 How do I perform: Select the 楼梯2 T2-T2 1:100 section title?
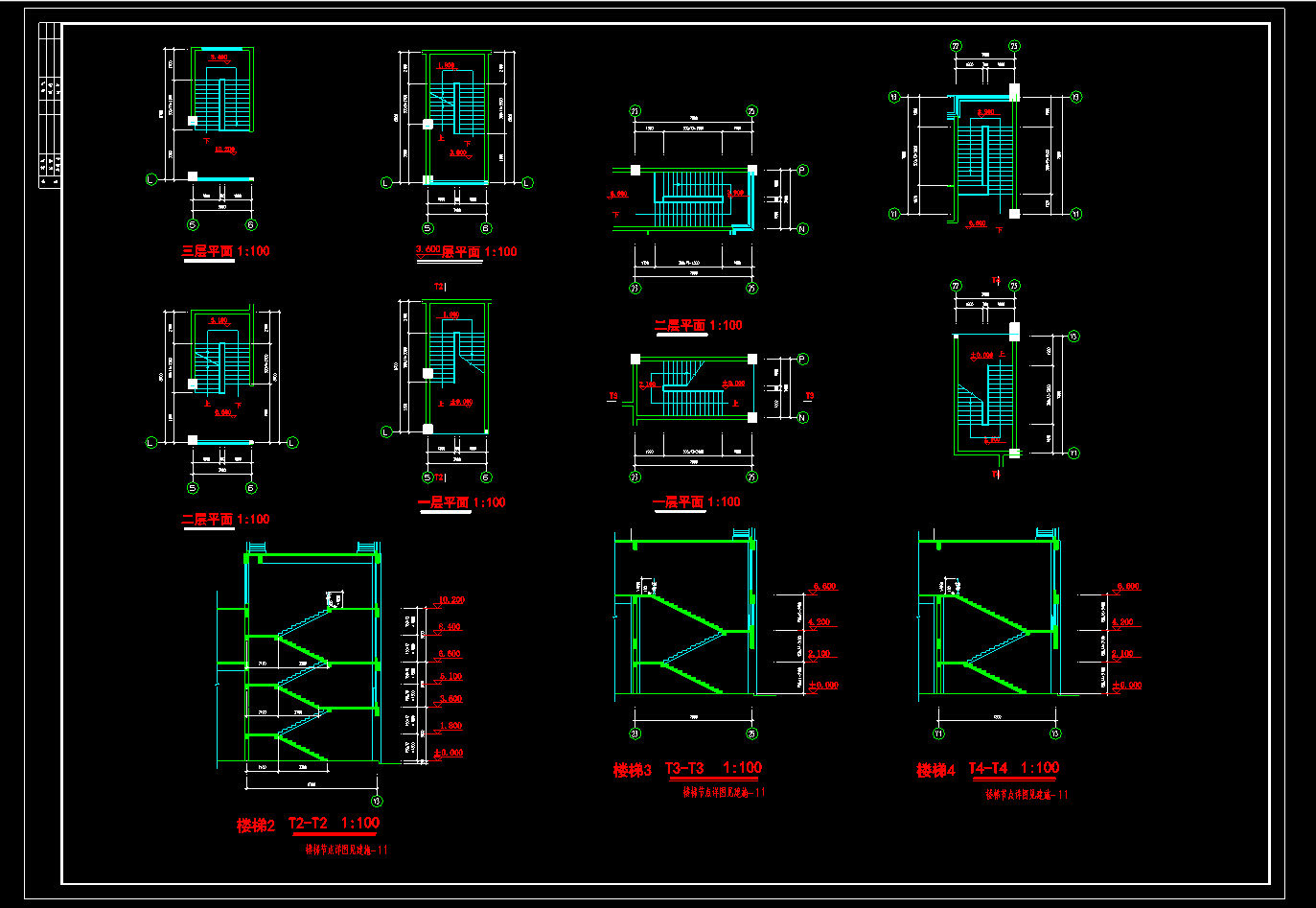pos(309,824)
